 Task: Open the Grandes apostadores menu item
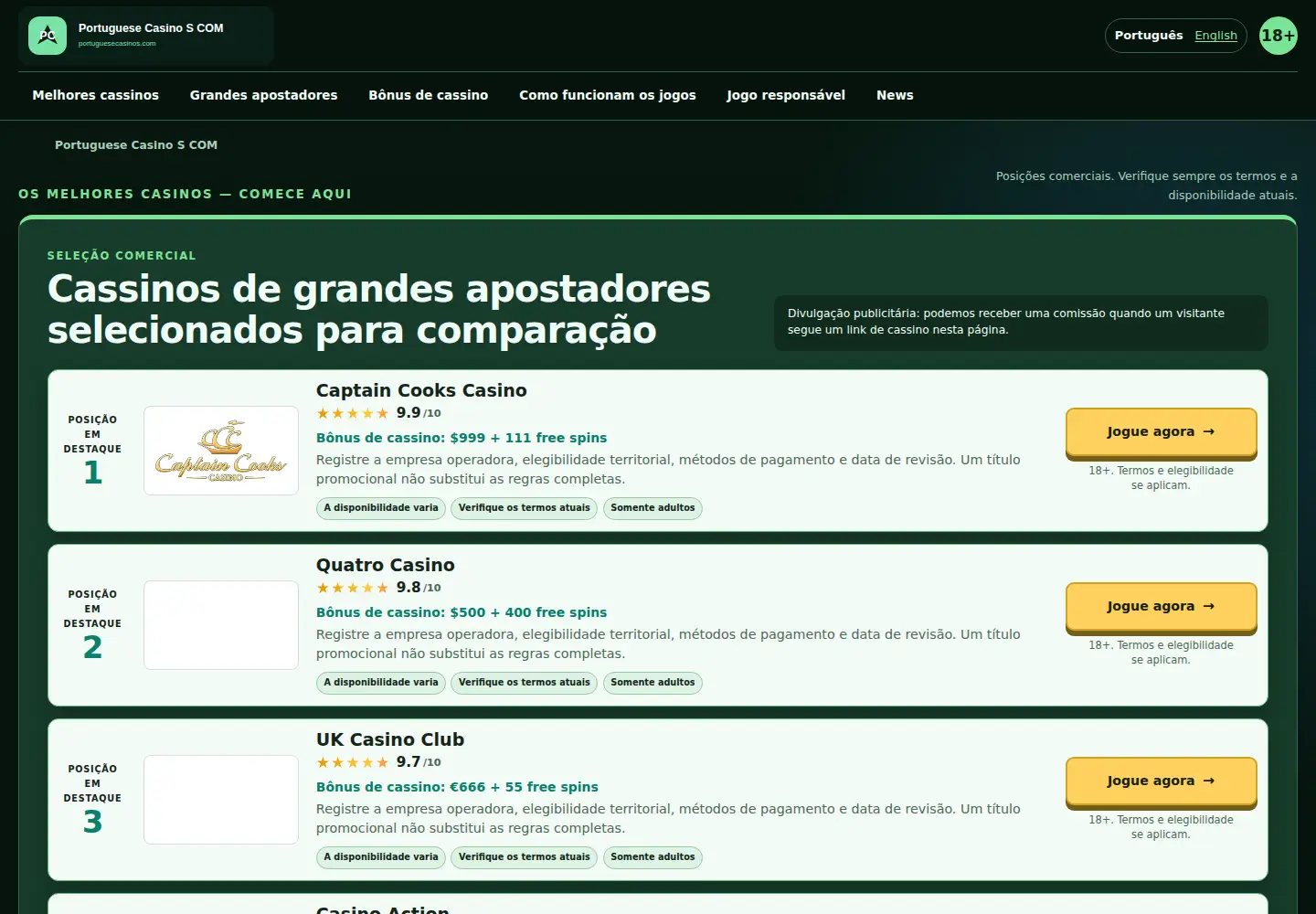[263, 95]
